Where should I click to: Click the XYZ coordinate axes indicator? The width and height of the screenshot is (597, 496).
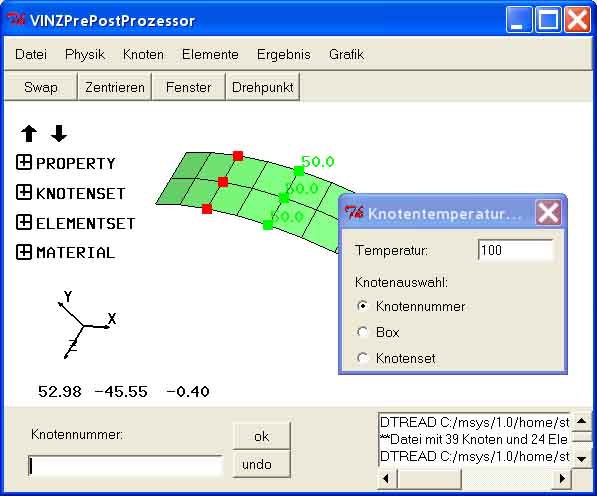click(x=87, y=325)
